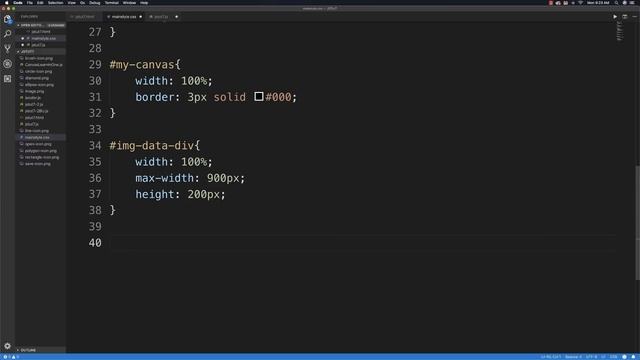Open the Terminal menu
The width and height of the screenshot is (640, 360).
111,2
